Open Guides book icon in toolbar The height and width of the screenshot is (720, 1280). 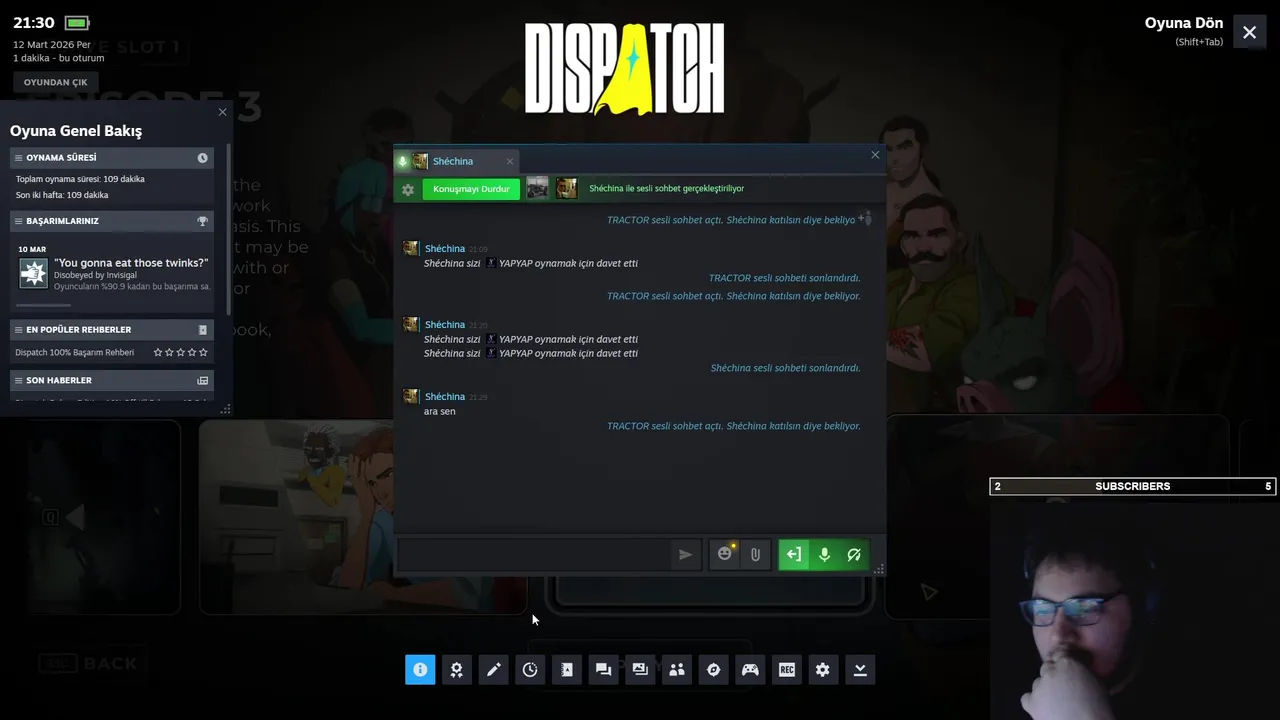pyautogui.click(x=567, y=670)
